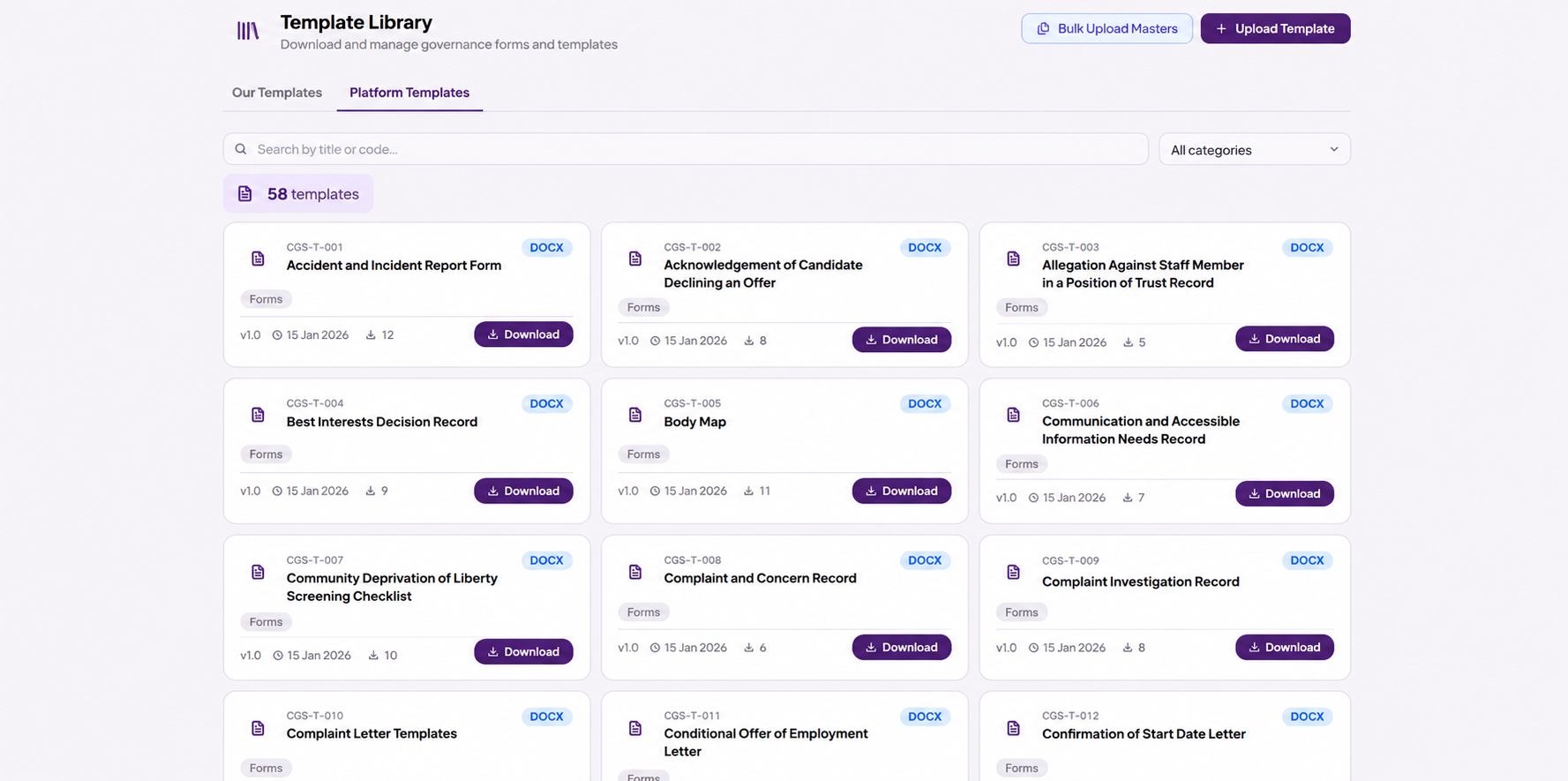Click the 58 templates count badge
Viewport: 1568px width, 781px height.
[x=298, y=194]
